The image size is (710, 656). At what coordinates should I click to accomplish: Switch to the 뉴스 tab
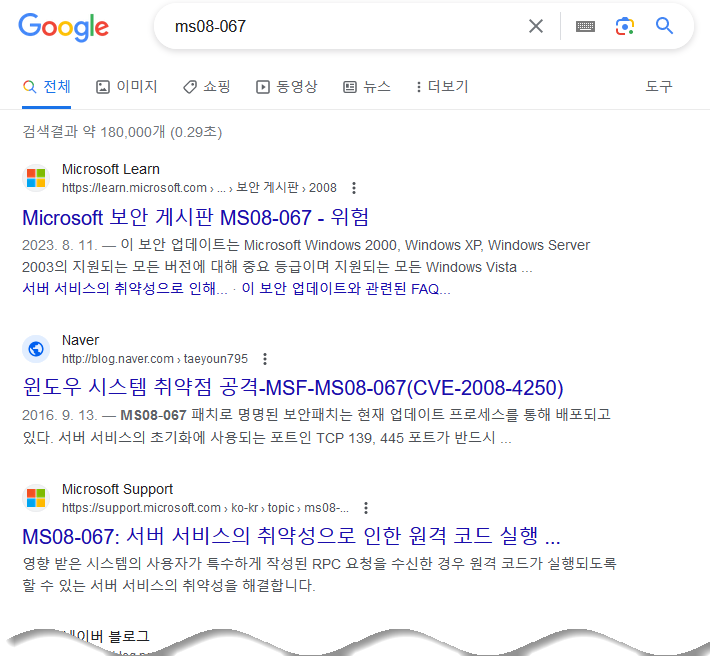pos(367,86)
